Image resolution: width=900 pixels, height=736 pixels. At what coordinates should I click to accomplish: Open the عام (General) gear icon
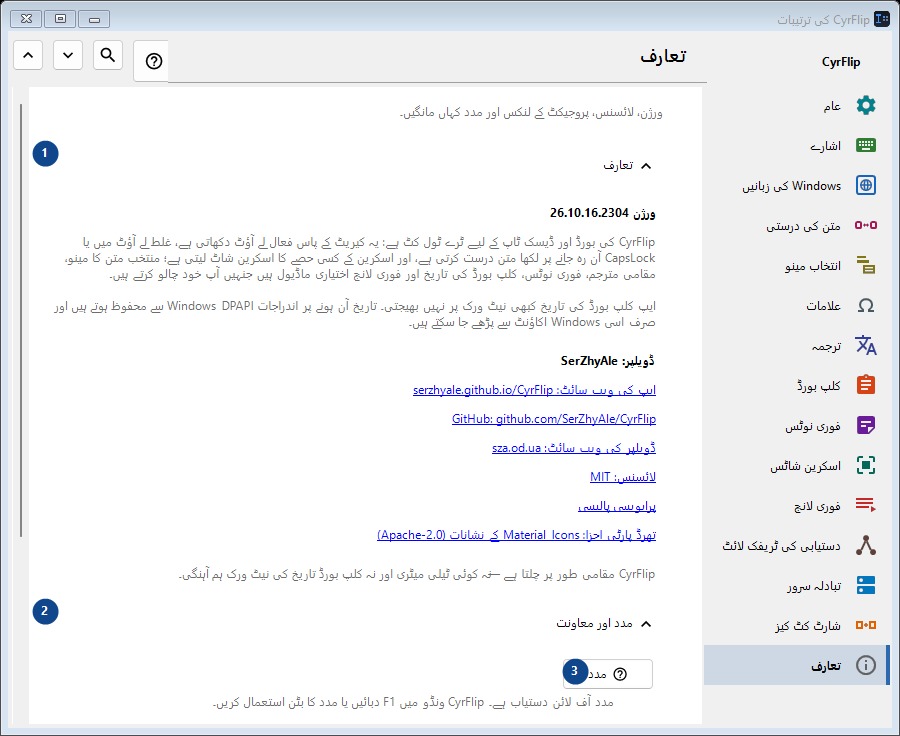pyautogui.click(x=866, y=106)
